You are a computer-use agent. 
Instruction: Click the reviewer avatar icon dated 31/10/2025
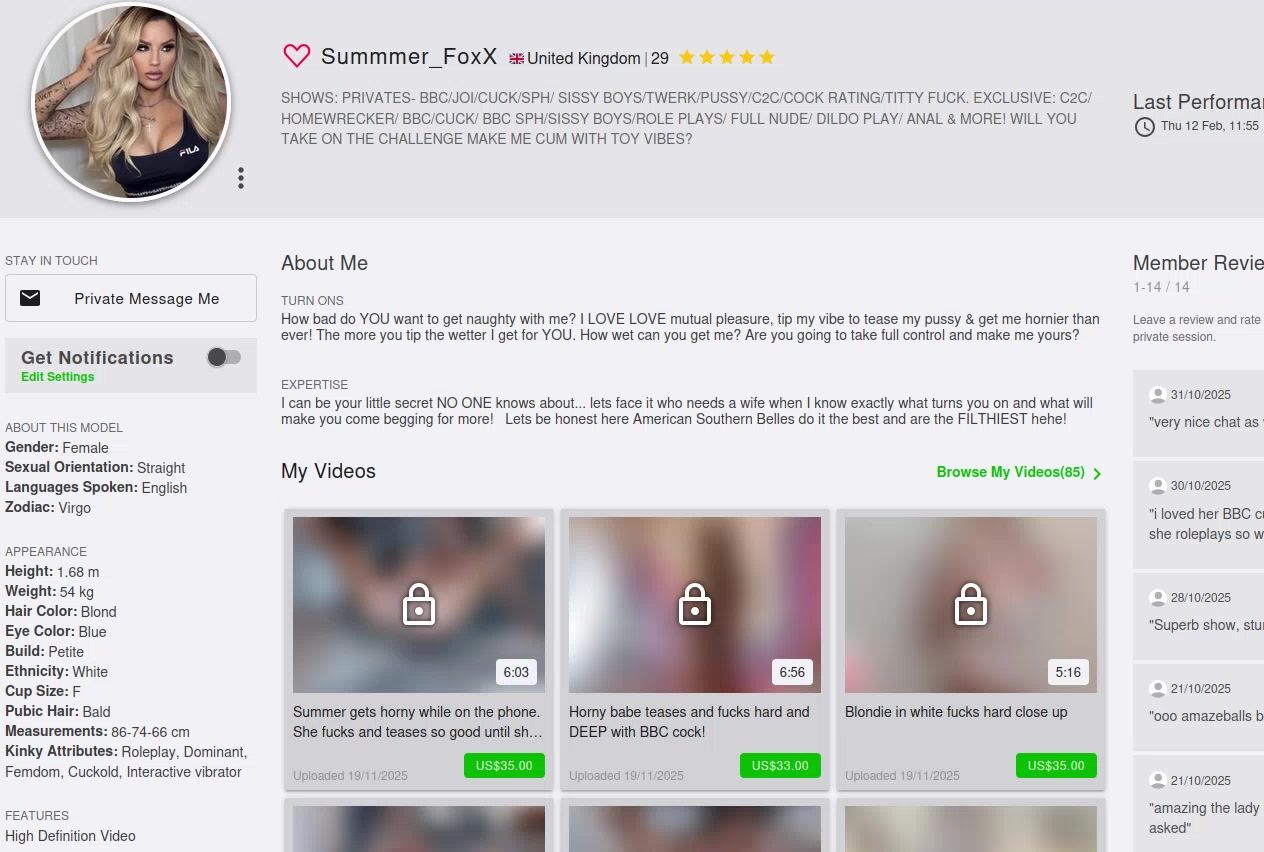pos(1158,395)
